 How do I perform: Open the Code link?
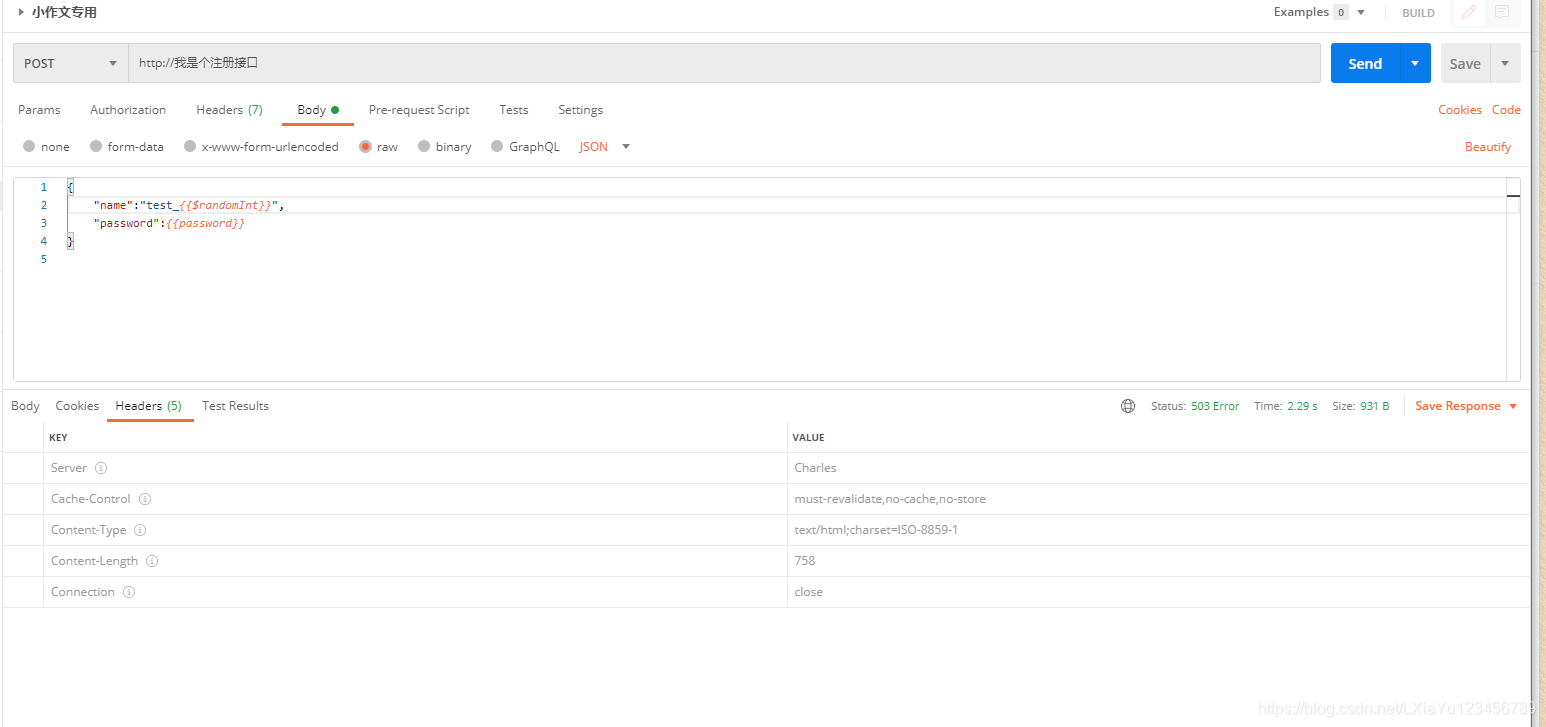(x=1506, y=110)
